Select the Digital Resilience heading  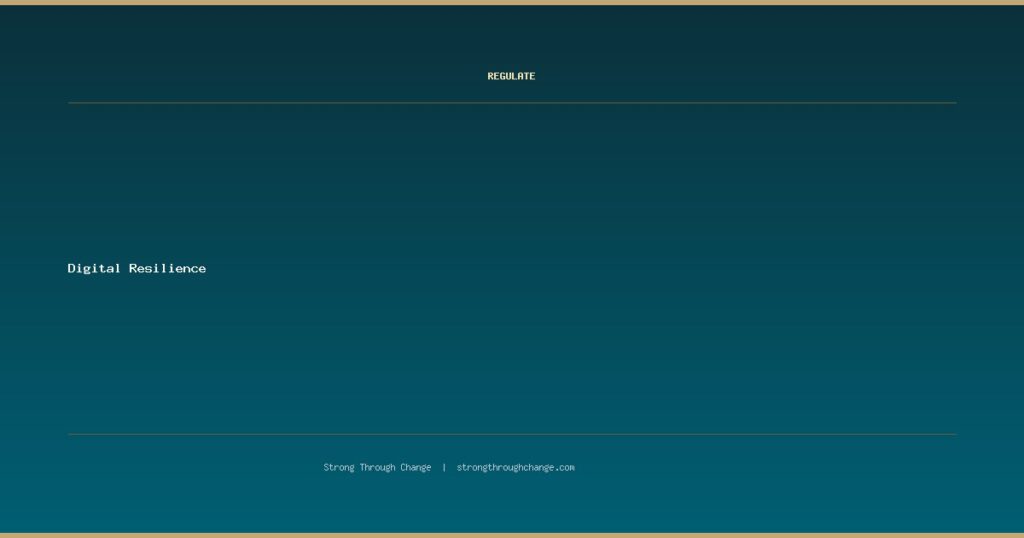point(136,268)
